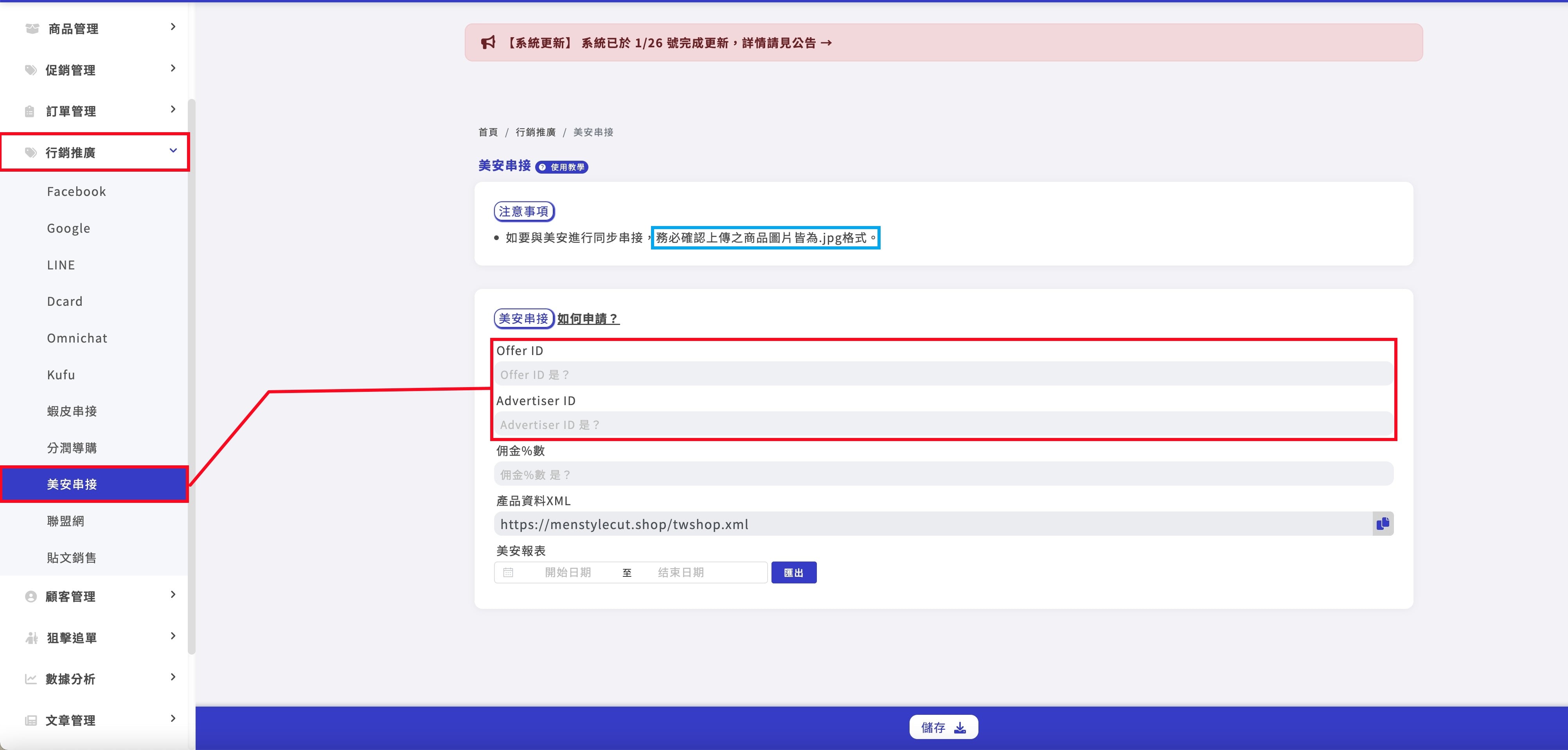Copy the product XML URL icon
Image resolution: width=1568 pixels, height=750 pixels.
[x=1383, y=524]
